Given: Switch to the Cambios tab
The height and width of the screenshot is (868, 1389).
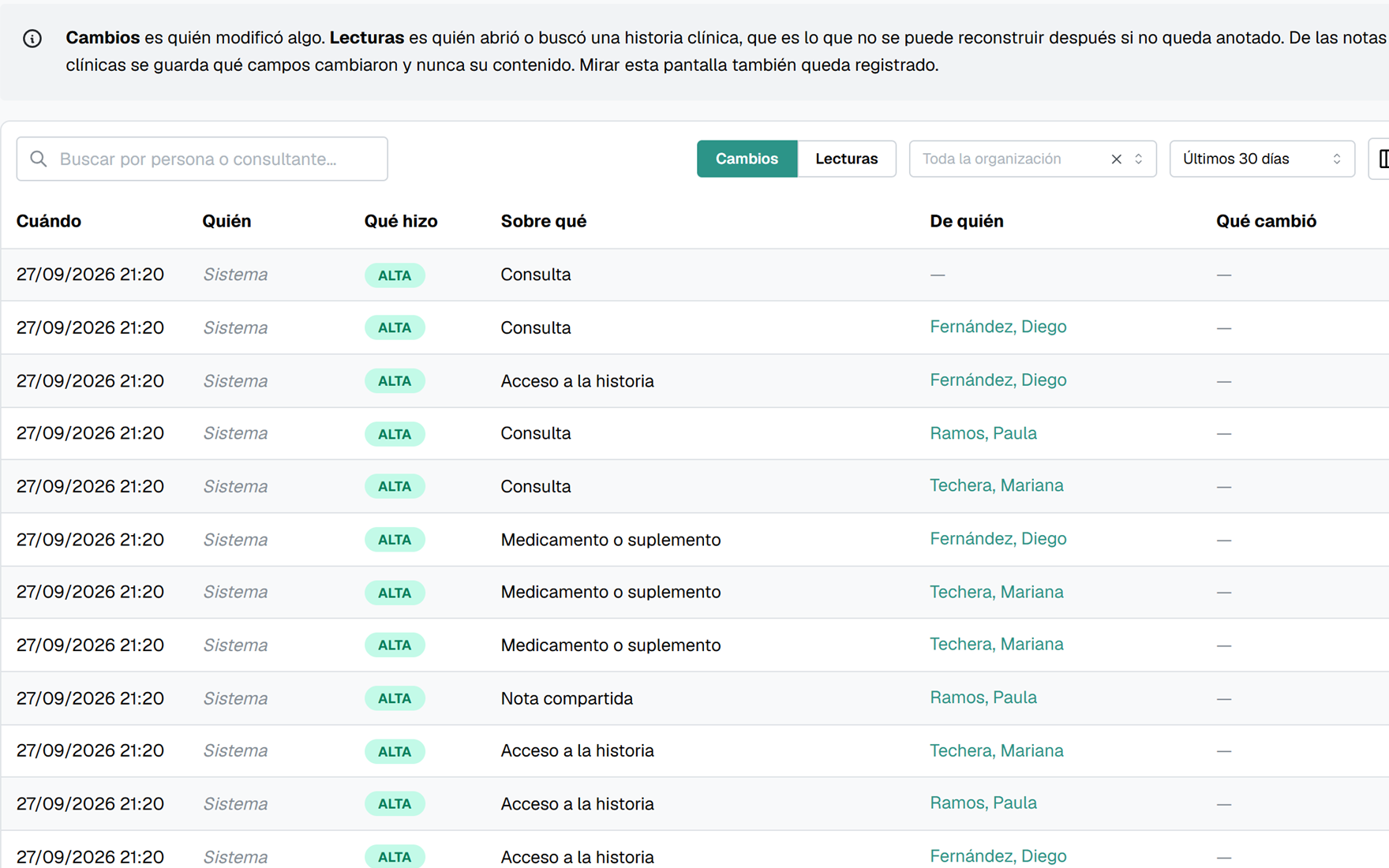Looking at the screenshot, I should click(x=747, y=159).
